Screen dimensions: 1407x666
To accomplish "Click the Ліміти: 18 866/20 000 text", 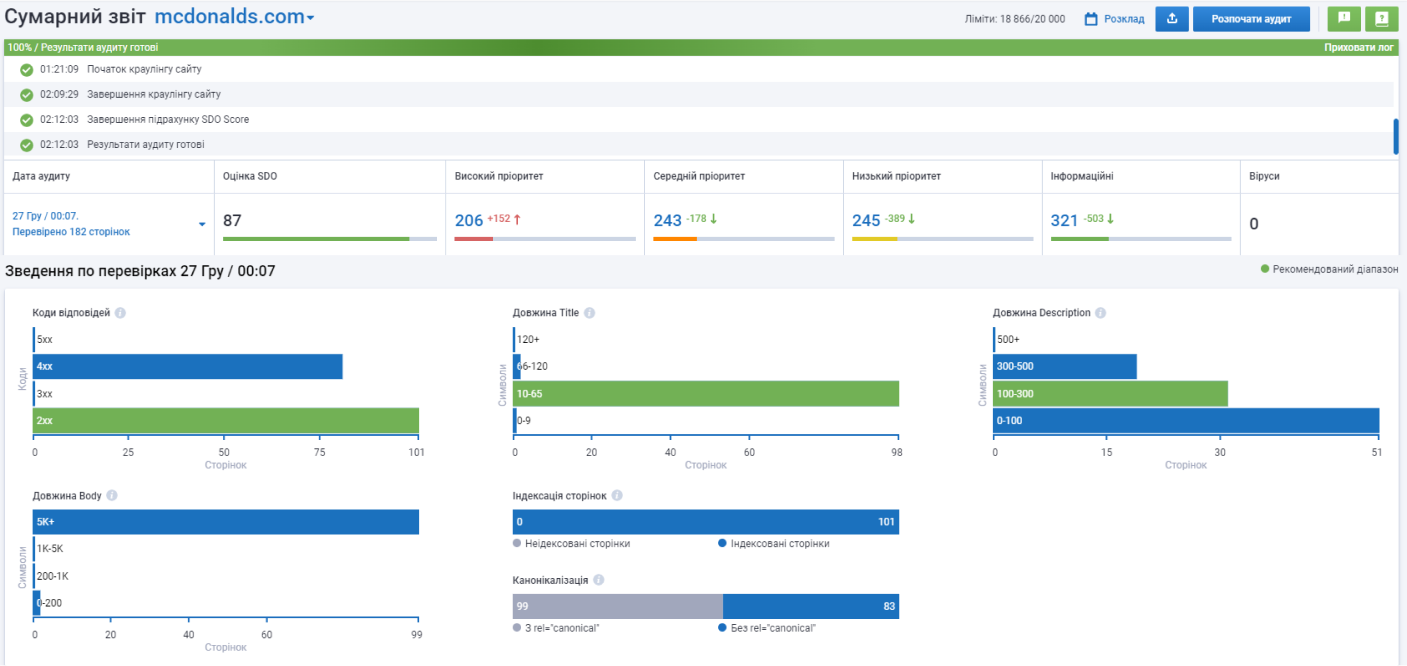I will coord(1015,19).
